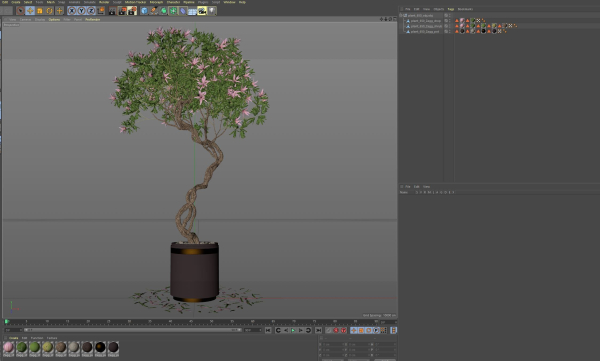Render to Picture Viewer
This screenshot has height=361, width=600.
click(122, 11)
